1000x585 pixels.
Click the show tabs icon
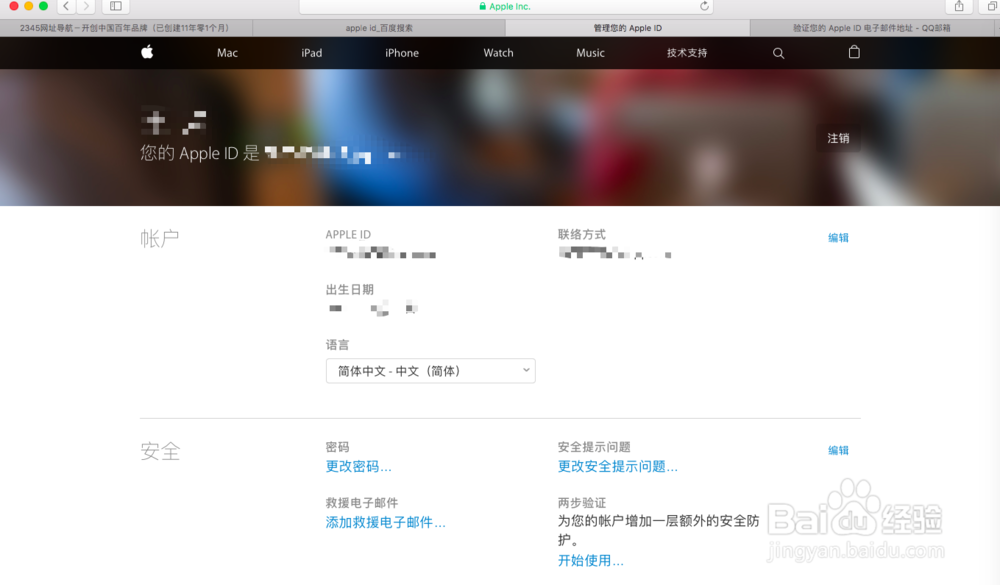click(x=992, y=6)
